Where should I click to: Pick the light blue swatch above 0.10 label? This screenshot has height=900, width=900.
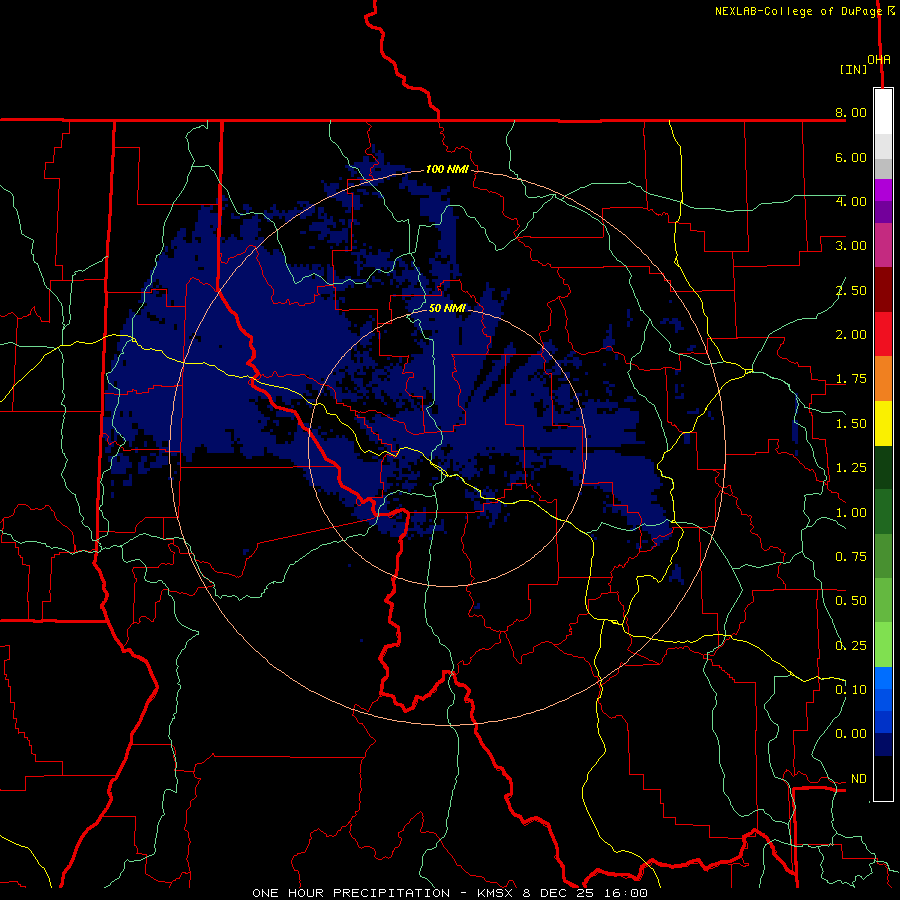coord(883,678)
